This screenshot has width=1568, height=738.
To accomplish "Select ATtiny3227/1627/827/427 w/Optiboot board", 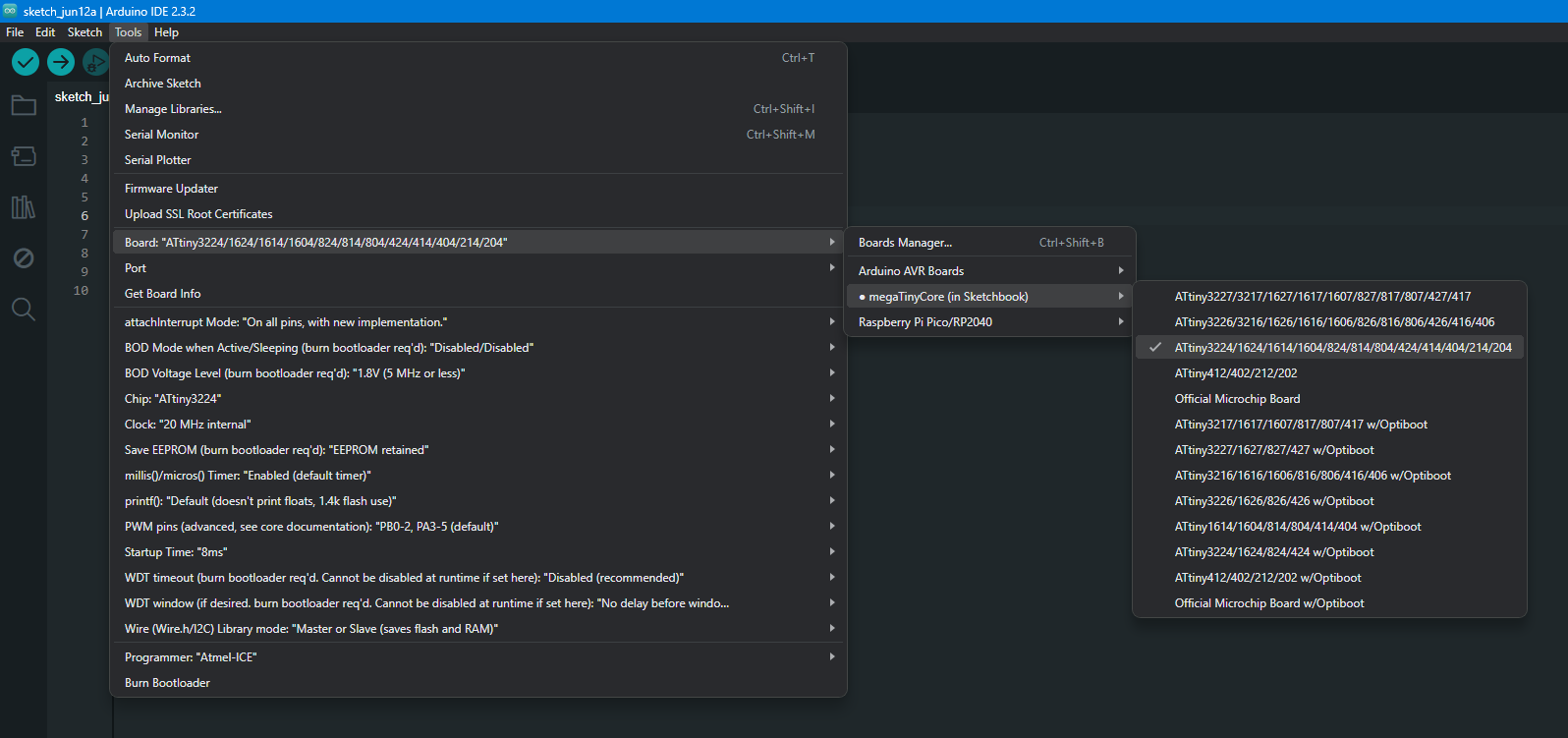I will (x=1329, y=450).
